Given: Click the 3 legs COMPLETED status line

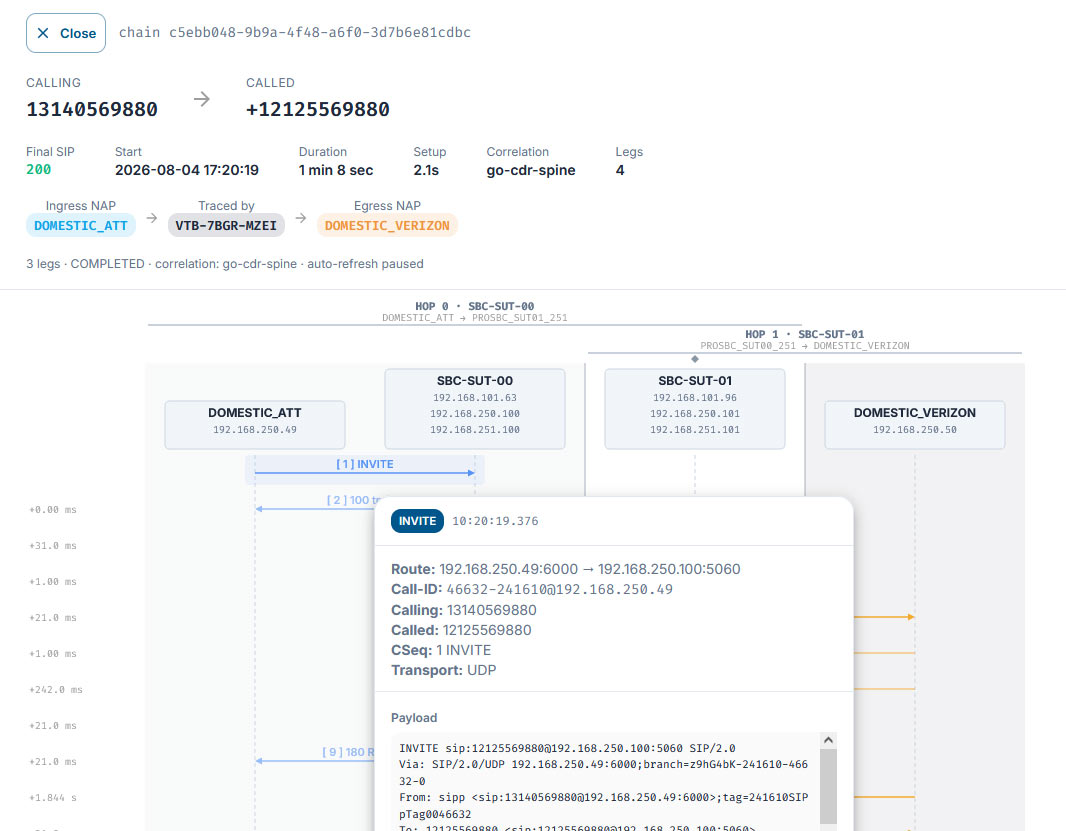Looking at the screenshot, I should click(x=225, y=264).
